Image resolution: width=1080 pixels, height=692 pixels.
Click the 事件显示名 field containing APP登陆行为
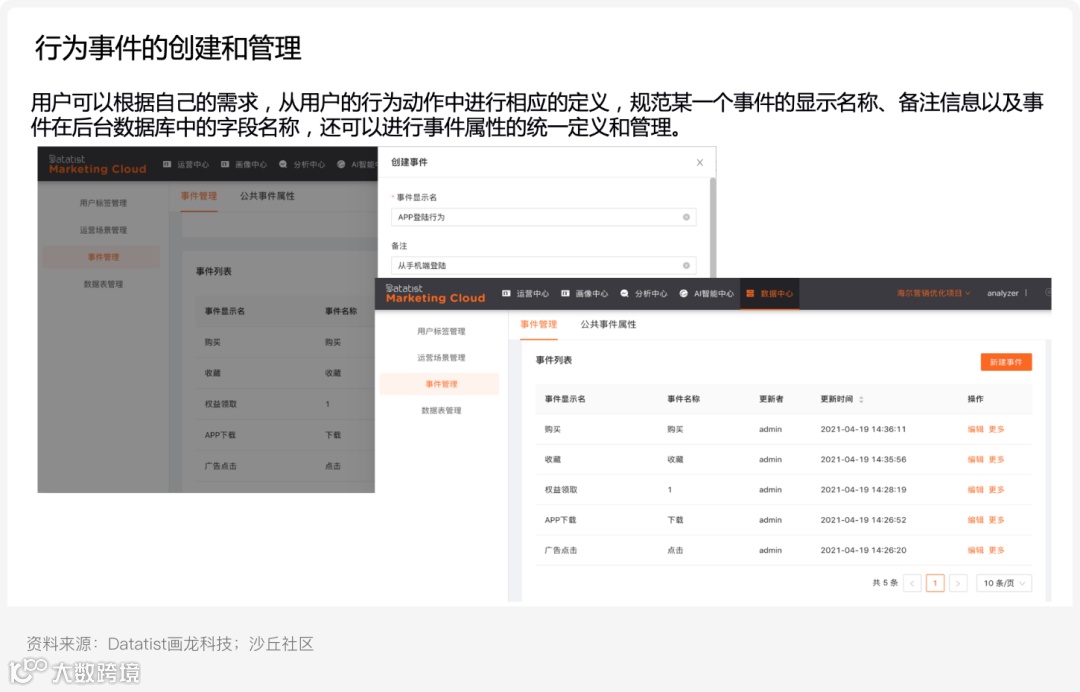543,217
